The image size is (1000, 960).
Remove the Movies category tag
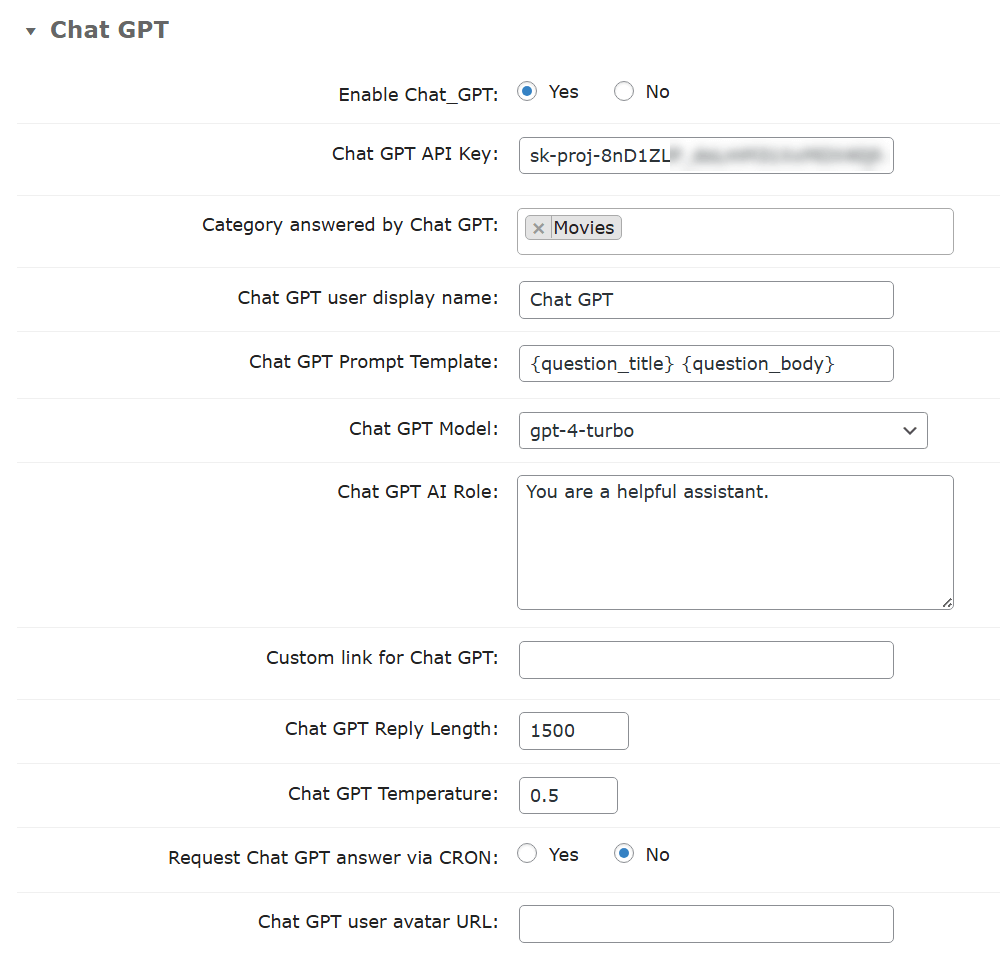[x=538, y=228]
